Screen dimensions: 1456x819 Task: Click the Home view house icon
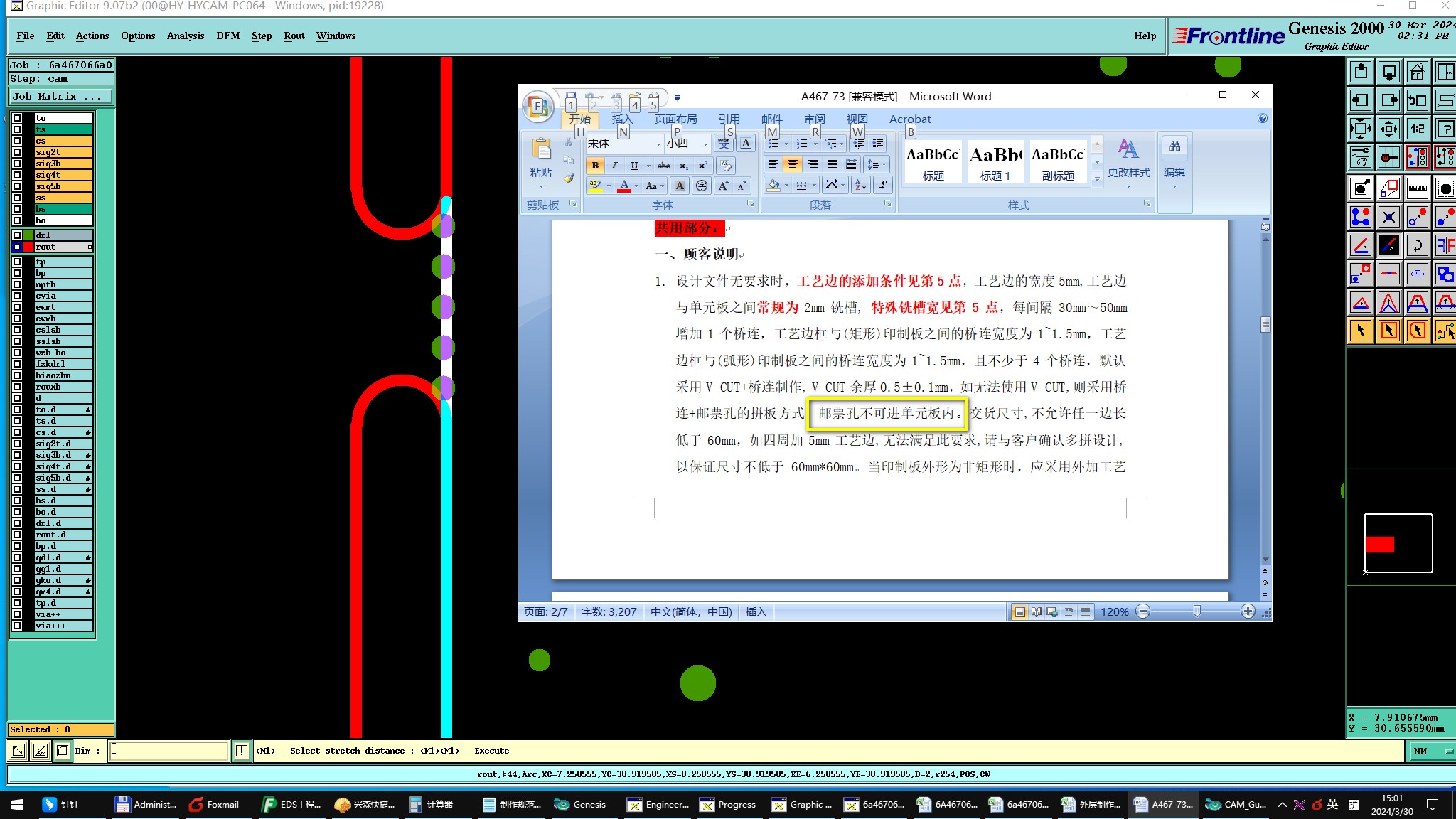(1417, 72)
